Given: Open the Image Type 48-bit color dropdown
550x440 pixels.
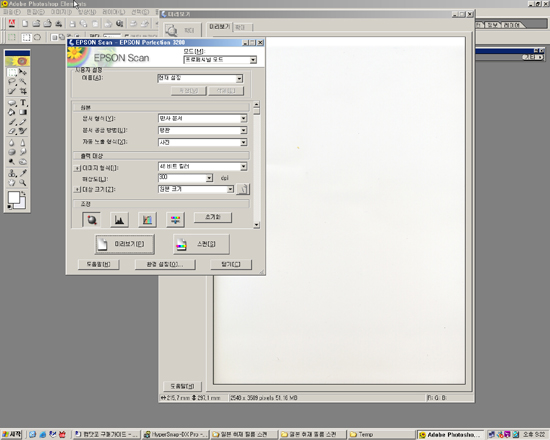Looking at the screenshot, I should 202,166.
